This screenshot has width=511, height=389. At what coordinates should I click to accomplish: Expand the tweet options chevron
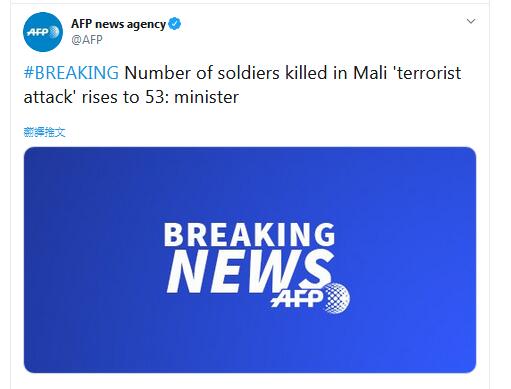pyautogui.click(x=471, y=21)
